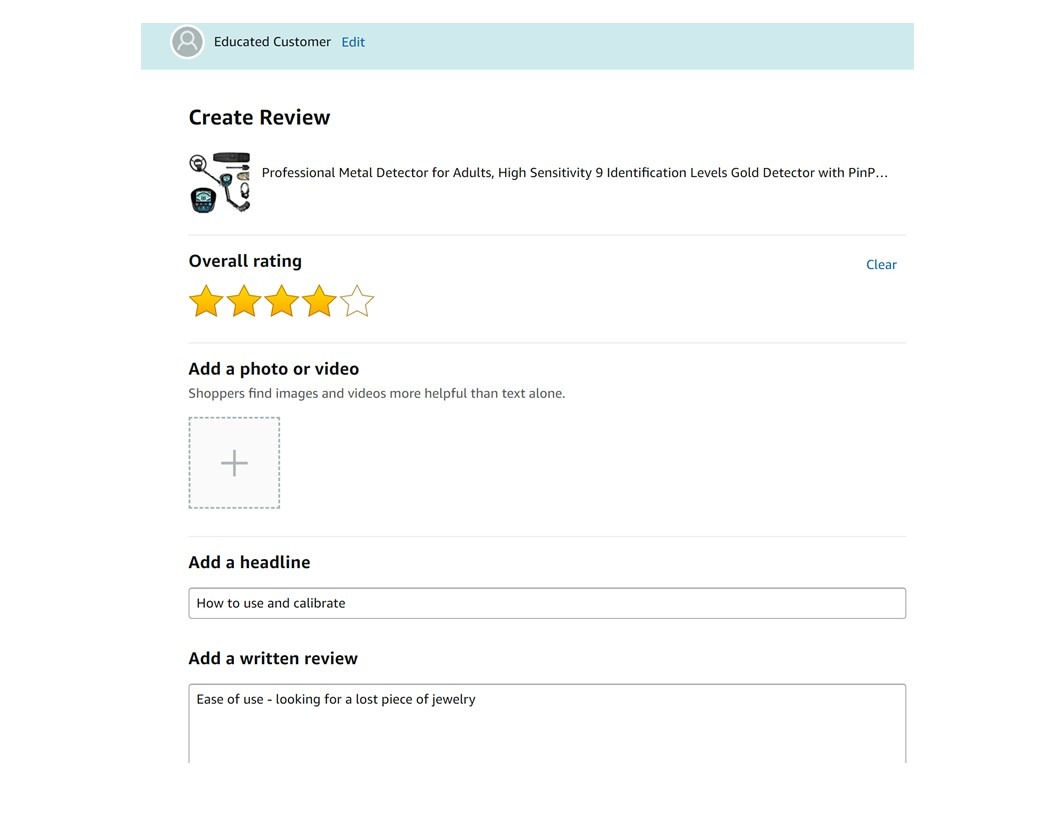
Task: Add a photo using the plus box
Action: [234, 463]
